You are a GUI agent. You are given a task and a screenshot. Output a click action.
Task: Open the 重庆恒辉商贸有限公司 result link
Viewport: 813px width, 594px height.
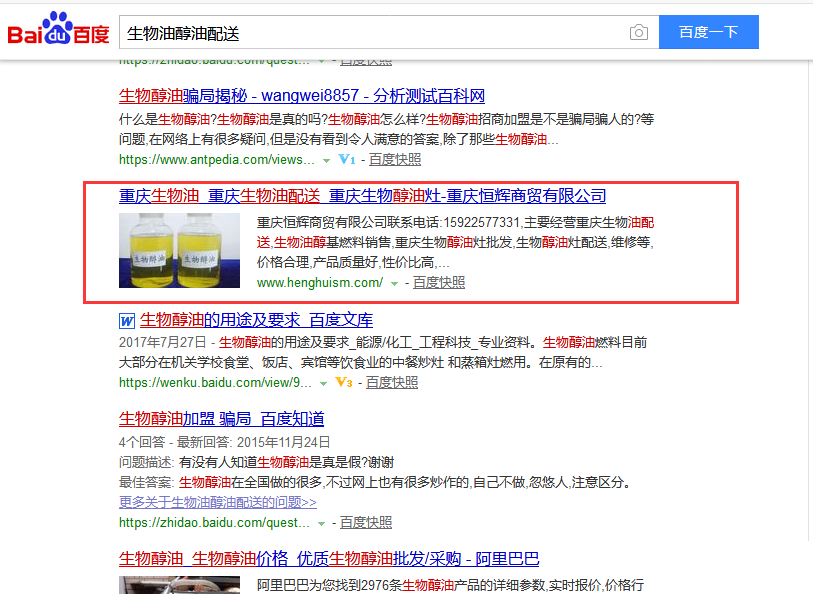tap(362, 196)
